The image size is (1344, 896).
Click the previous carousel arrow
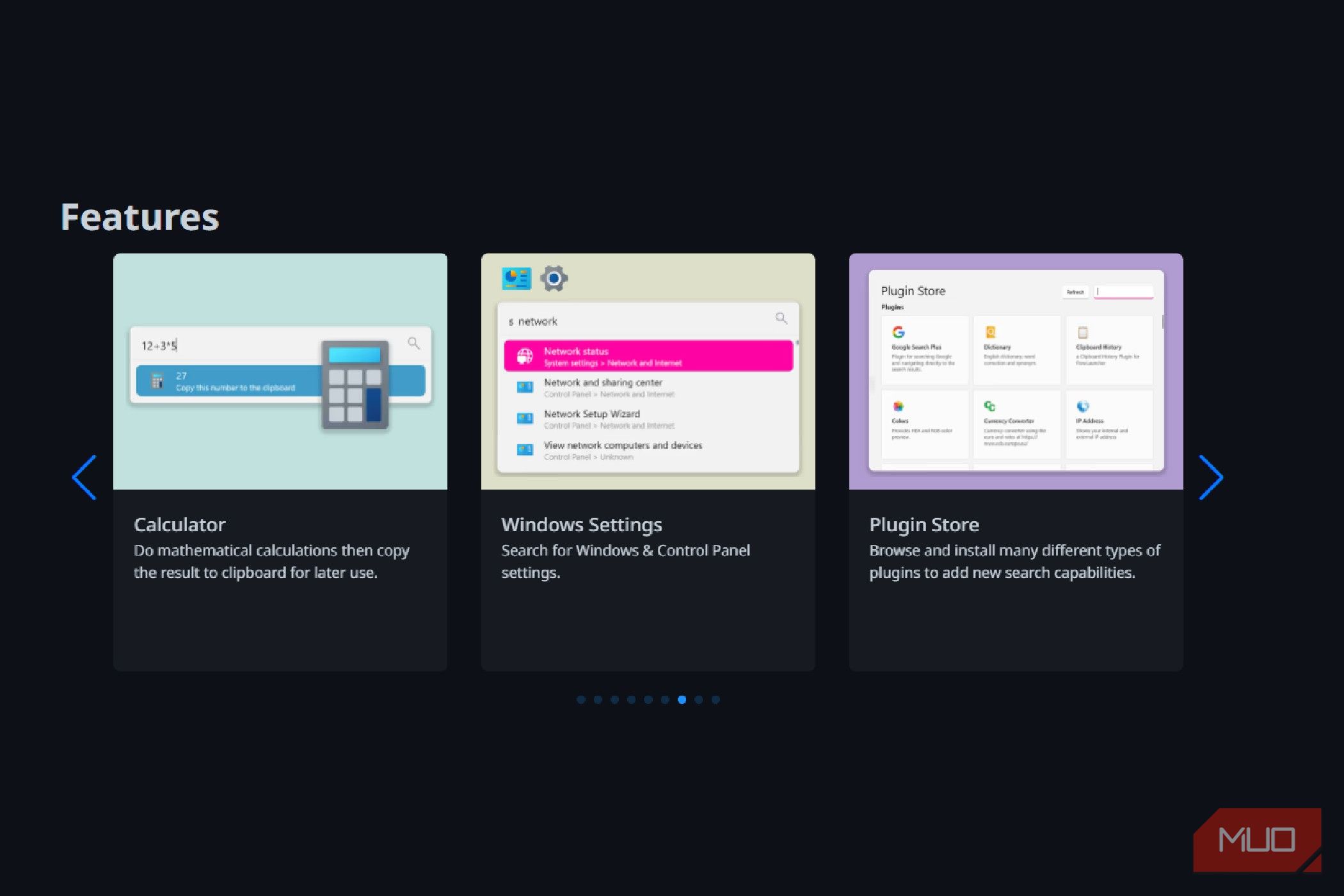tap(84, 477)
